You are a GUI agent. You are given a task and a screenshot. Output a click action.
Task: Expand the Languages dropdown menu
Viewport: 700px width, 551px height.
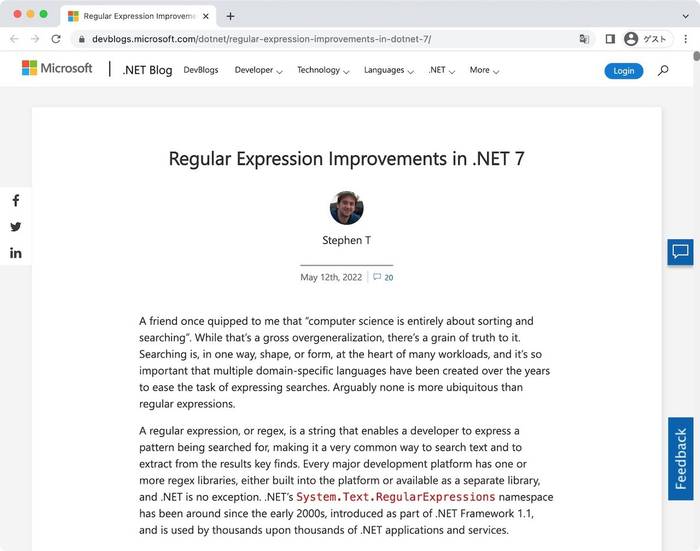[x=389, y=70]
